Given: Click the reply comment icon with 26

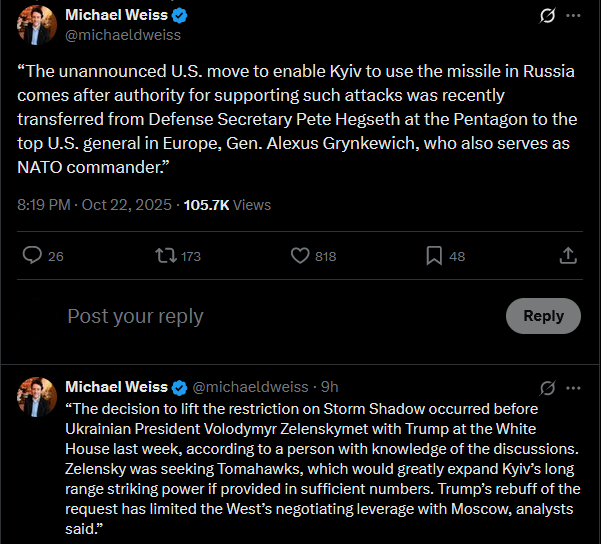Looking at the screenshot, I should click(x=32, y=255).
